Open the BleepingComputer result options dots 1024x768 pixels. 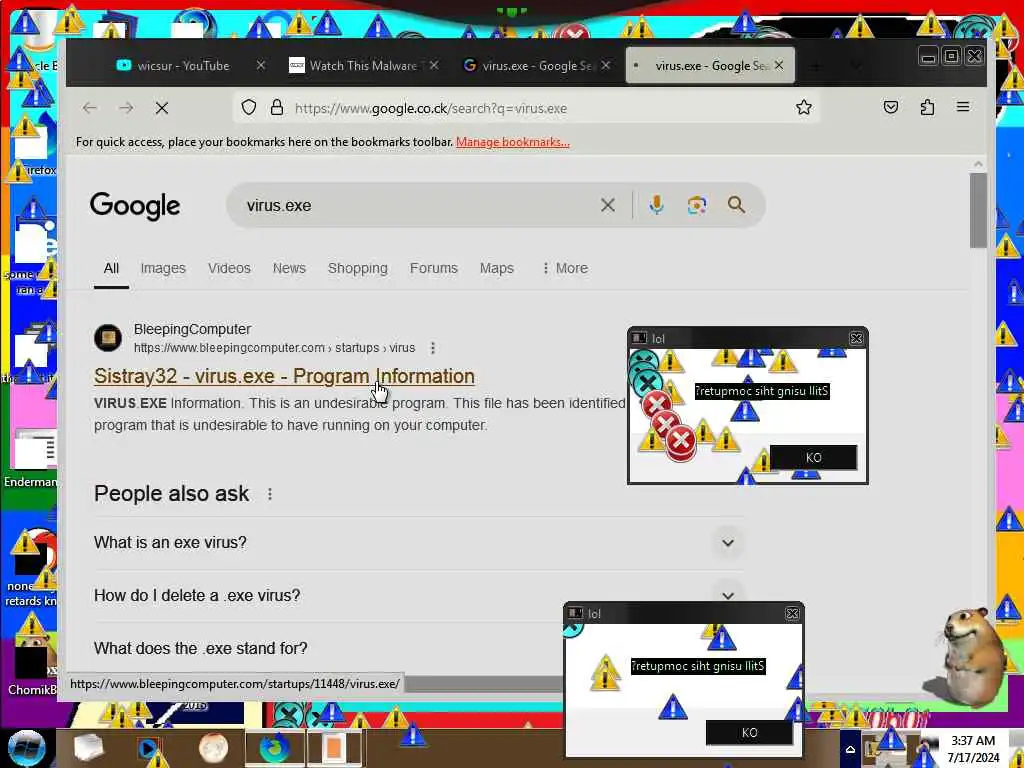click(432, 348)
